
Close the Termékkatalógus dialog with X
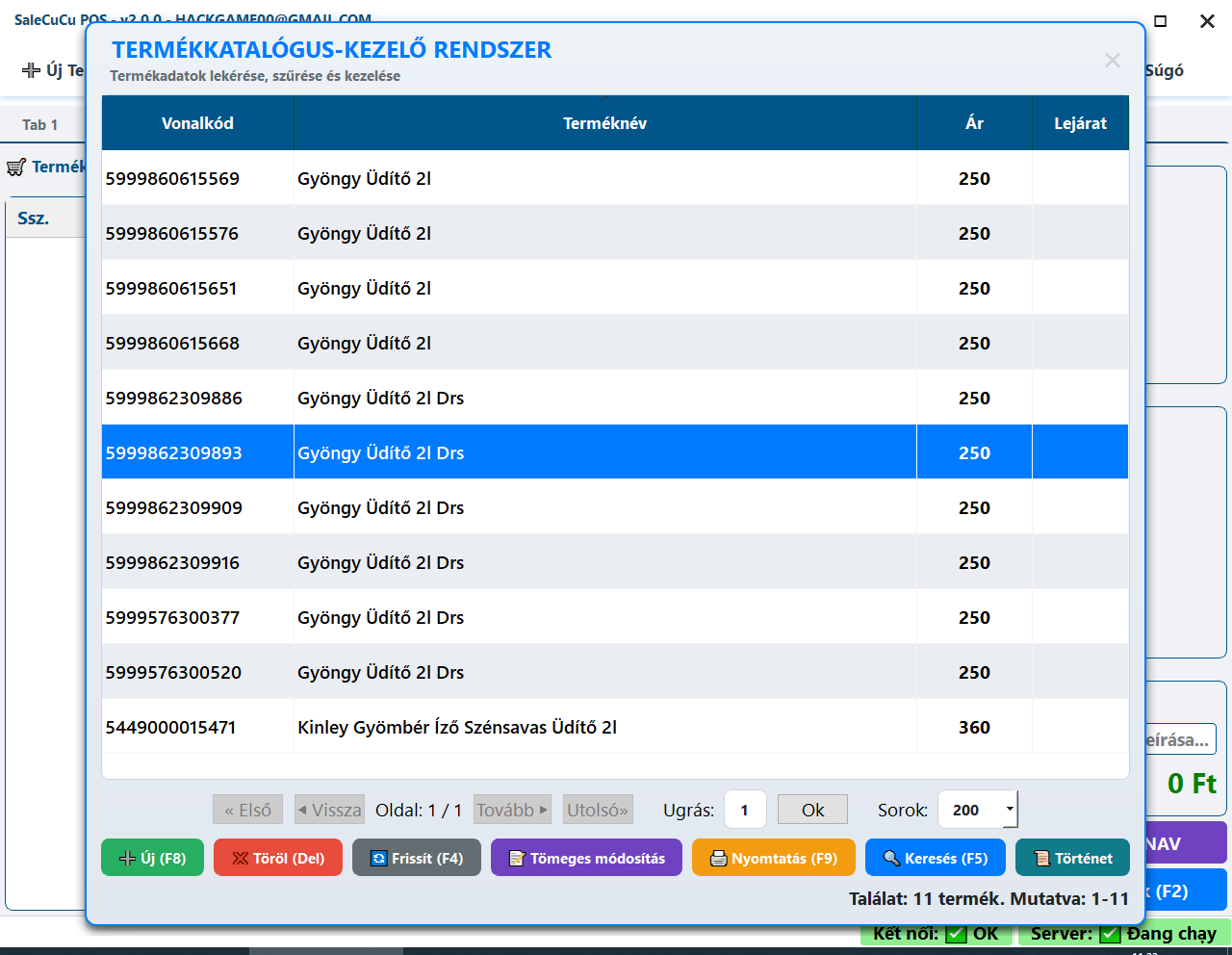1113,61
